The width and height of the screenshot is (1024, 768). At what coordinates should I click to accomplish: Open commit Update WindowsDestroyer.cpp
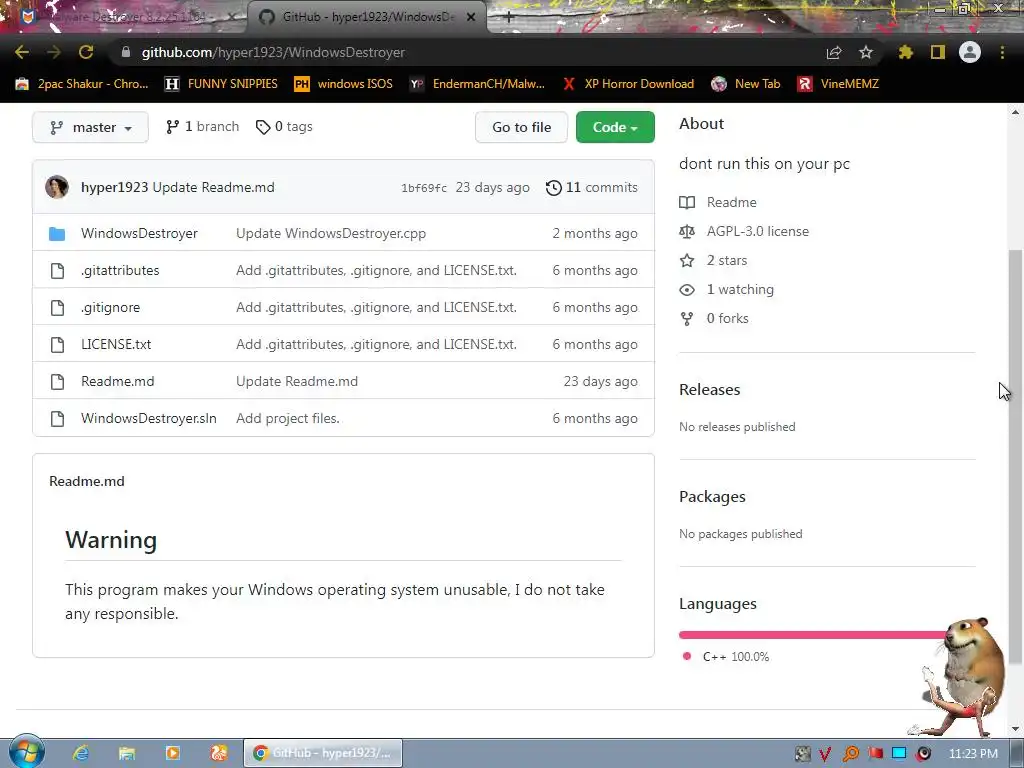coord(331,233)
